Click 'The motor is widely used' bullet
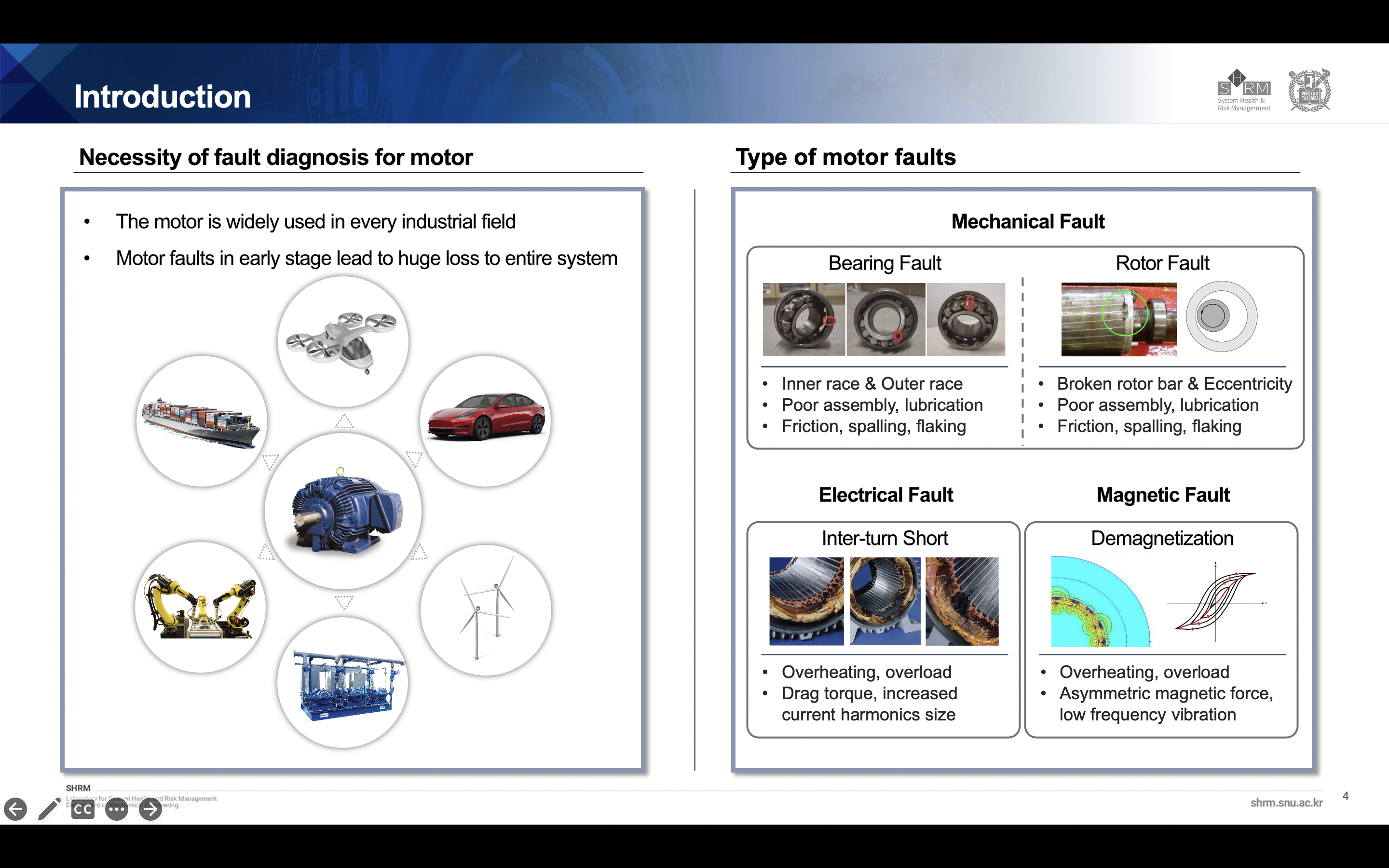 (316, 222)
